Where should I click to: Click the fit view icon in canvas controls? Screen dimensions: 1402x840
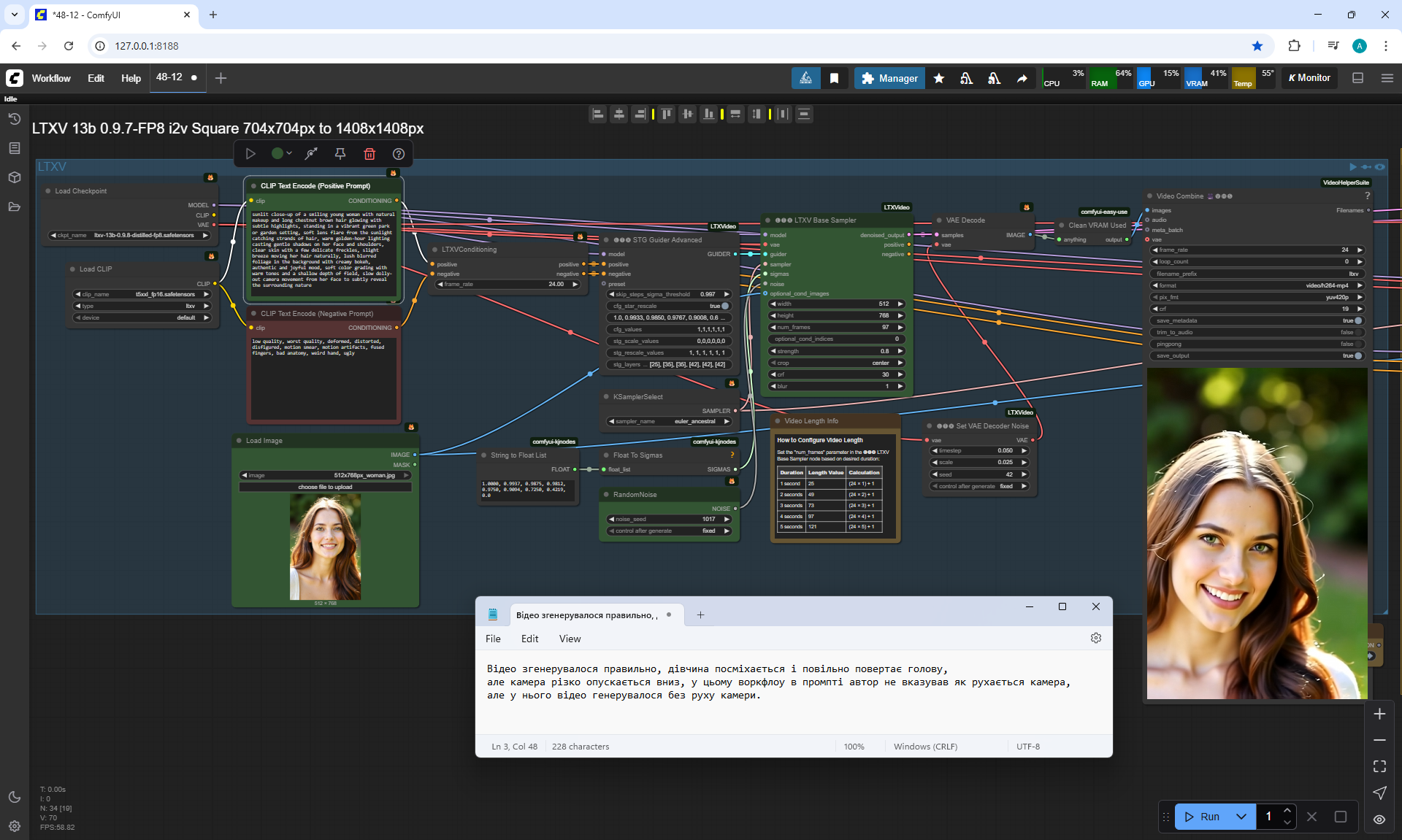click(1379, 766)
